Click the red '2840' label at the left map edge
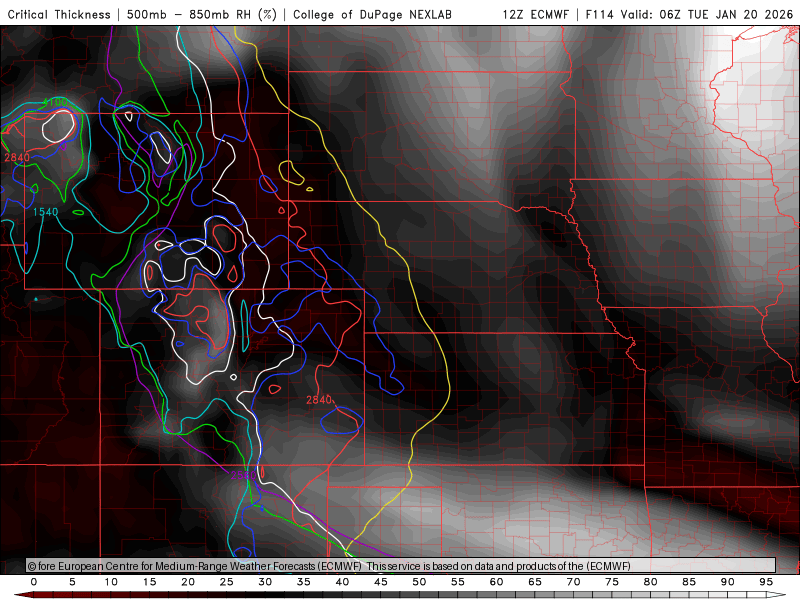 [17, 158]
